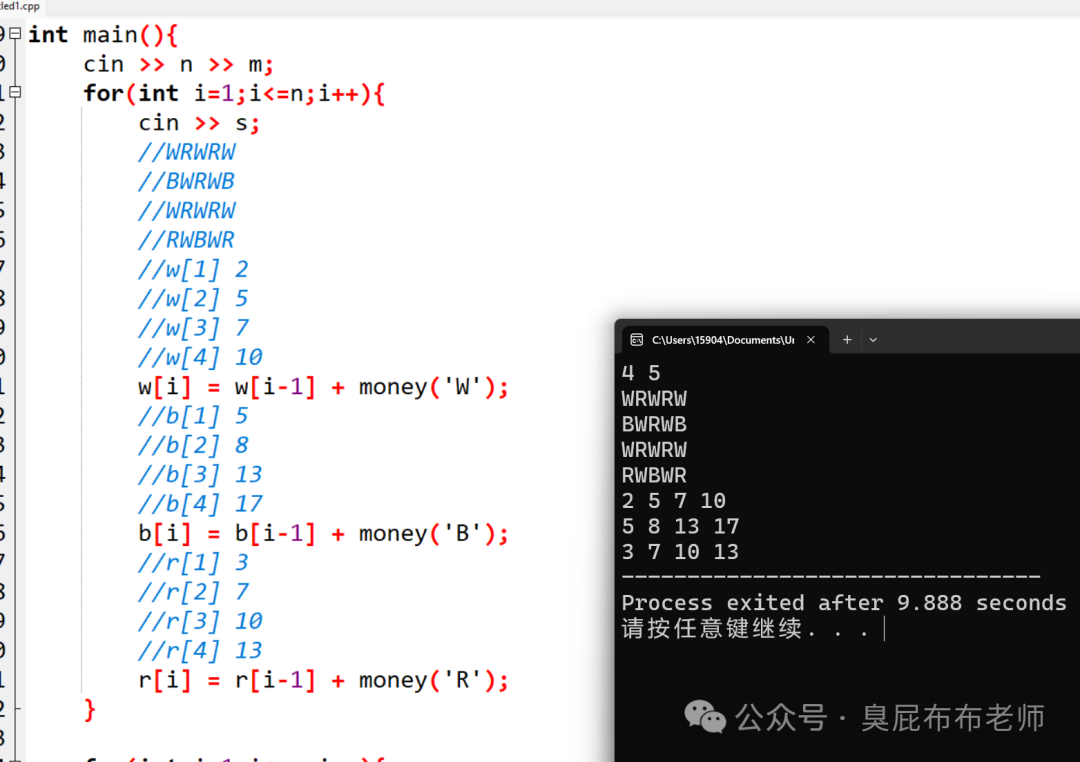The image size is (1080, 762).
Task: Click the comment '//BWRWB'
Action: [x=186, y=181]
